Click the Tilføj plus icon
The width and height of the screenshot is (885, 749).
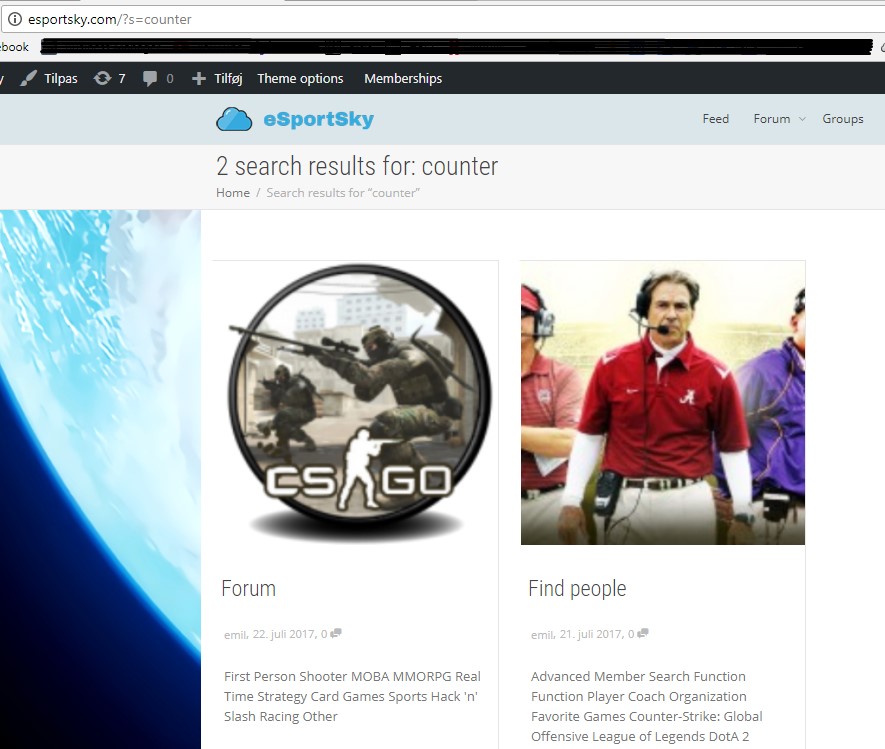(198, 78)
